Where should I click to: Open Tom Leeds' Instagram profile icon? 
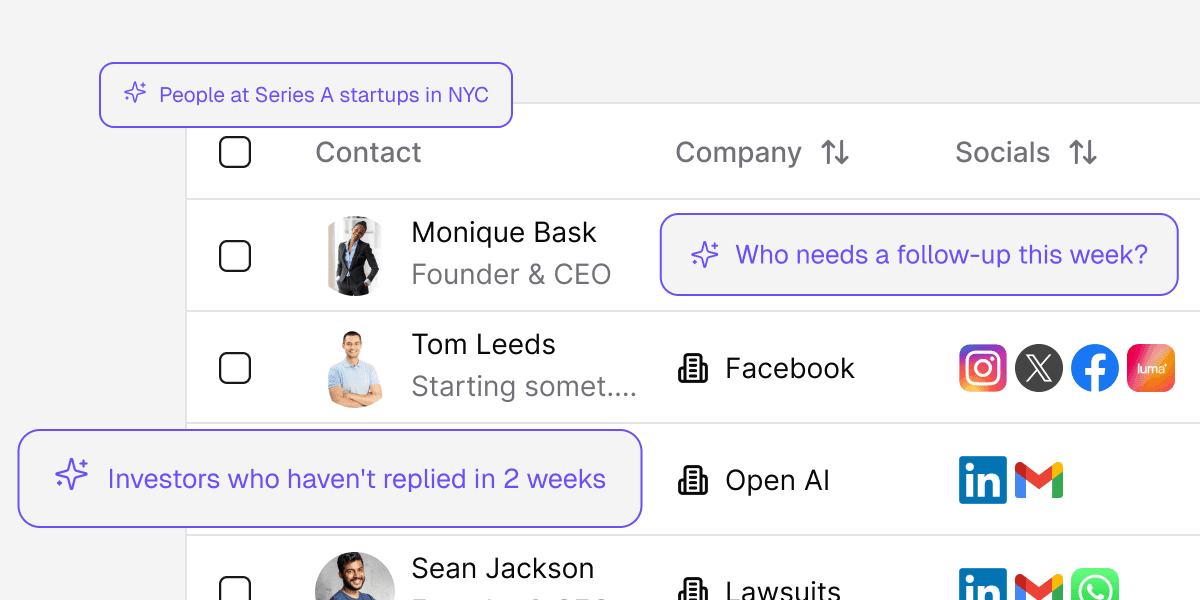pyautogui.click(x=983, y=368)
